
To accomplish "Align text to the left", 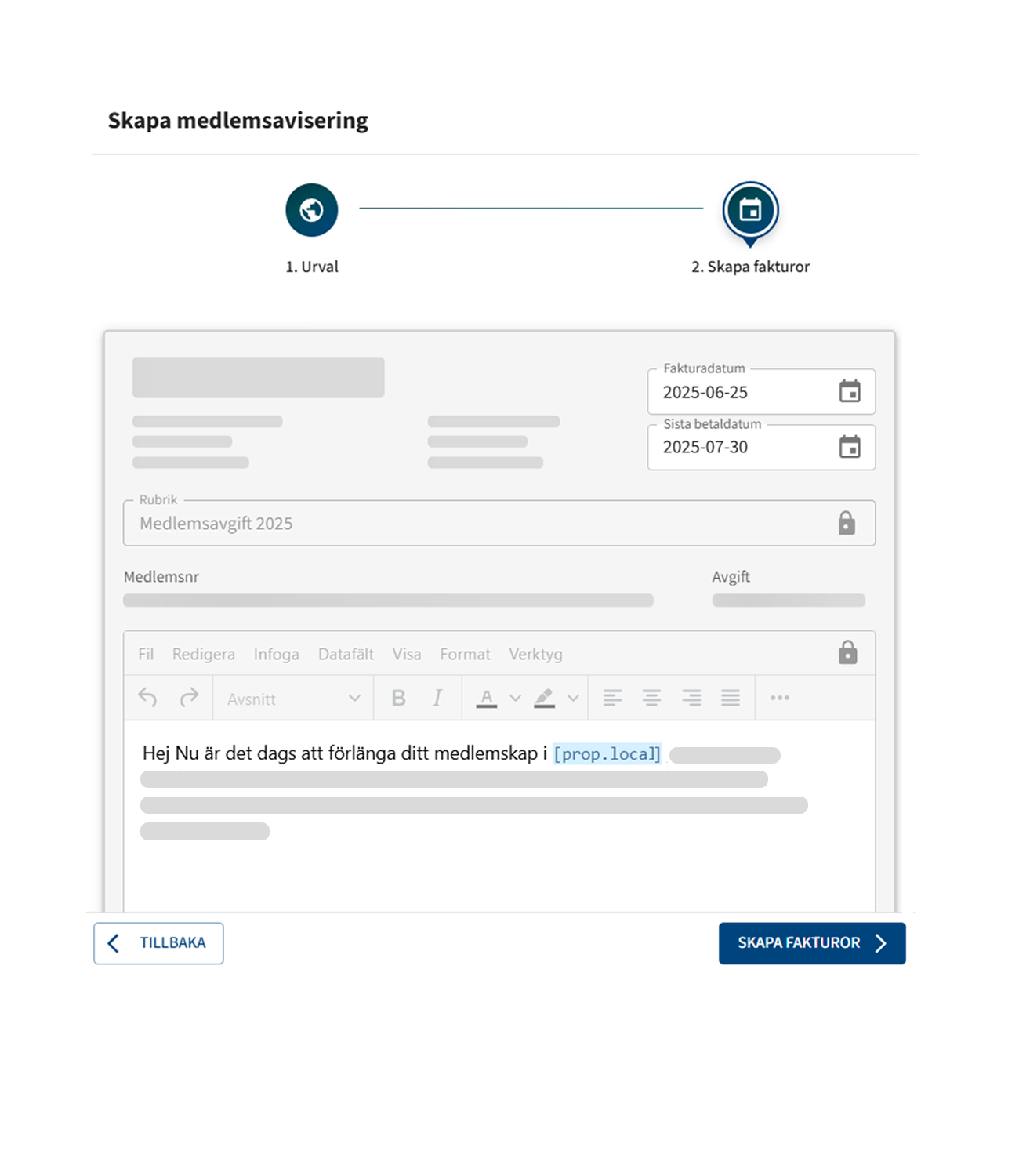I will [x=612, y=698].
